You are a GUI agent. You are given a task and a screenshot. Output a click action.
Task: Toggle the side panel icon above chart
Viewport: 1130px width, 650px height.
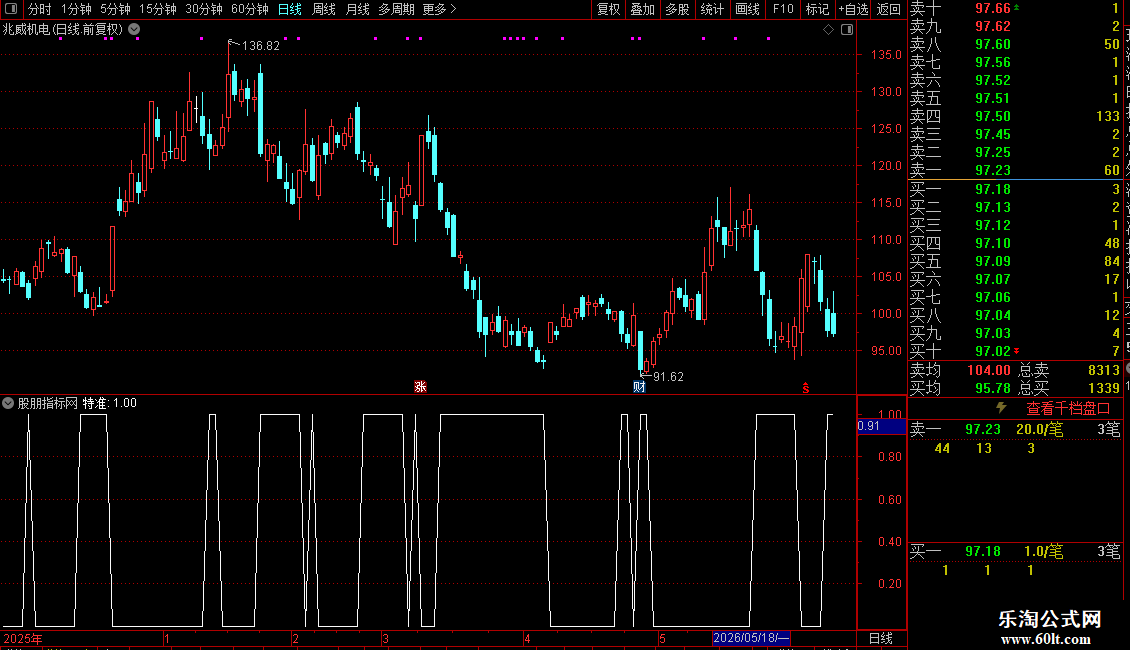tap(847, 30)
